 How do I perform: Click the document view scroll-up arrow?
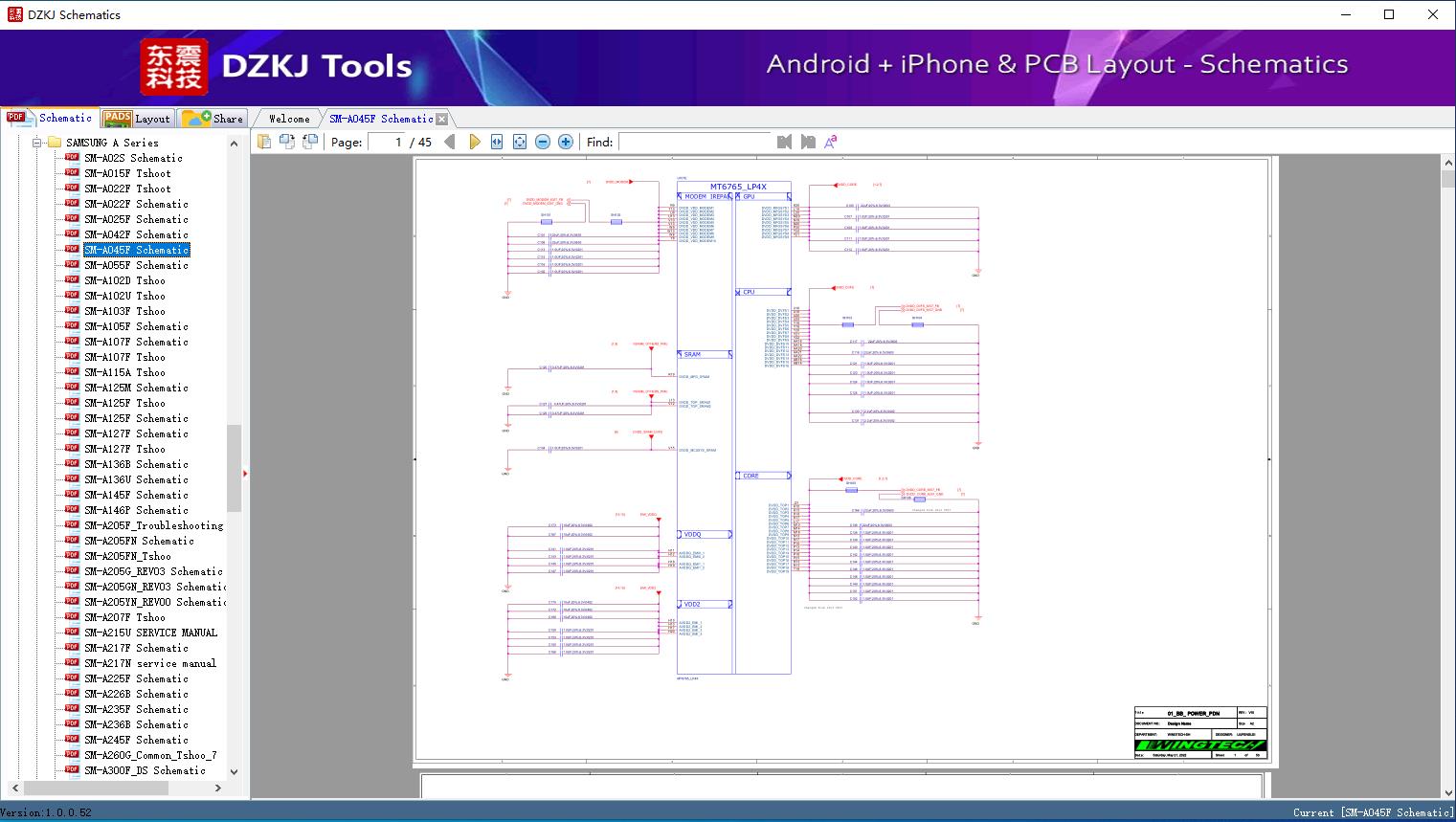point(1447,164)
